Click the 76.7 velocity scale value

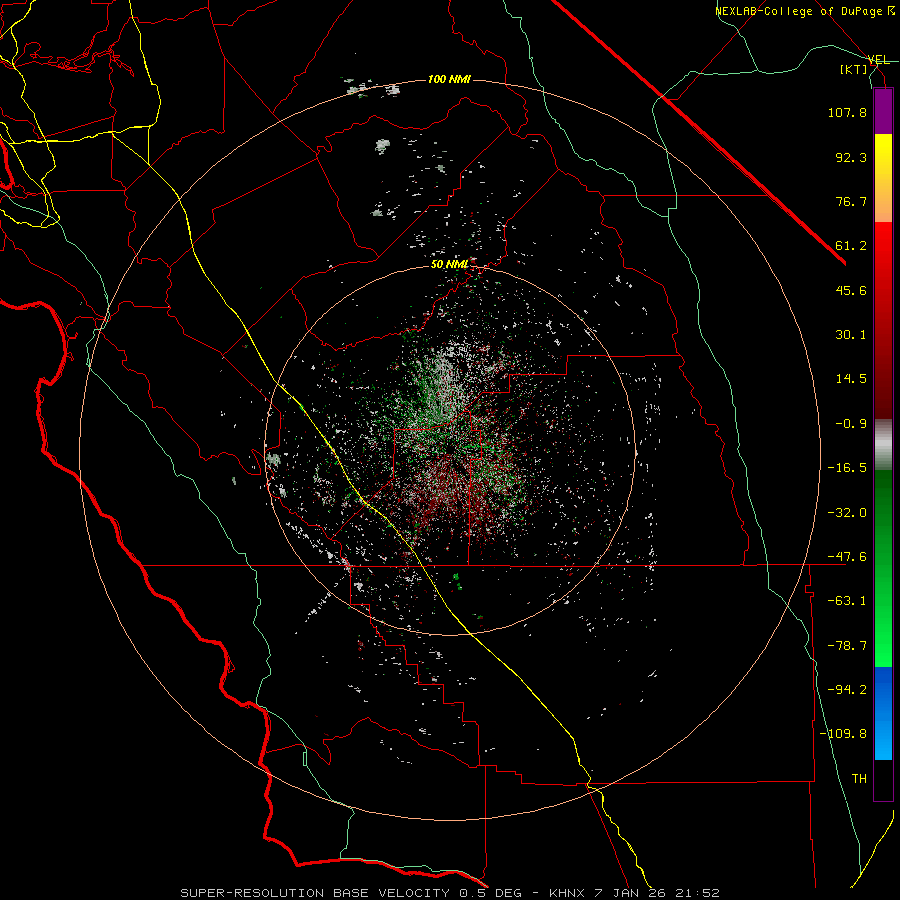(x=851, y=201)
